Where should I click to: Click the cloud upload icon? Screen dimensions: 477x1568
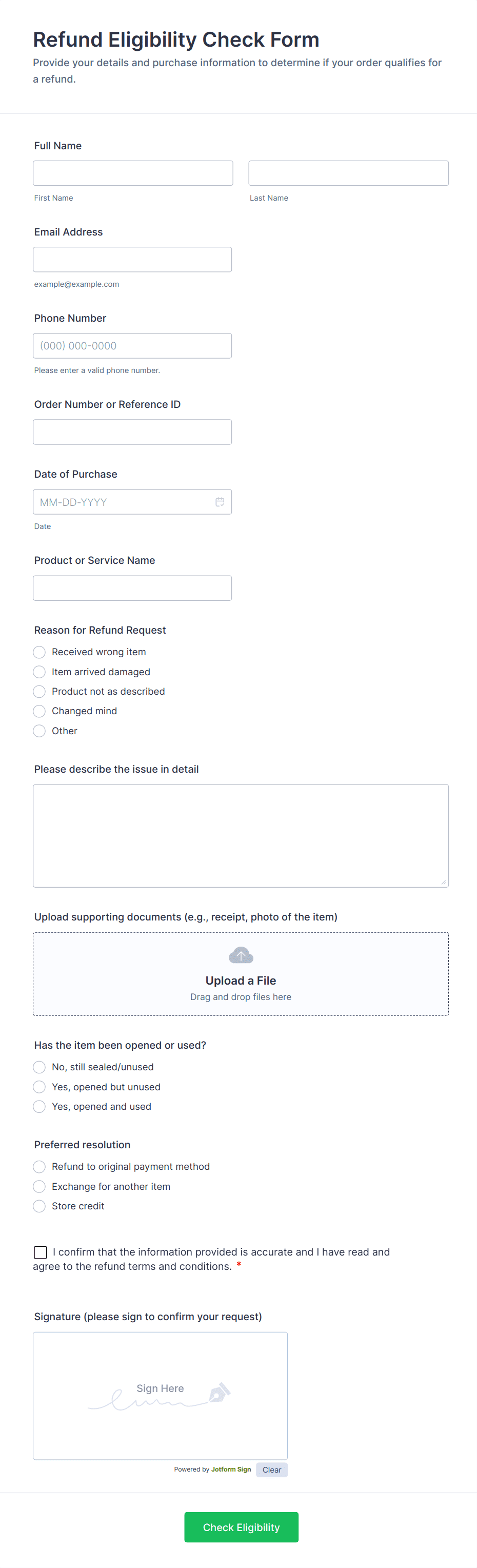pyautogui.click(x=241, y=954)
